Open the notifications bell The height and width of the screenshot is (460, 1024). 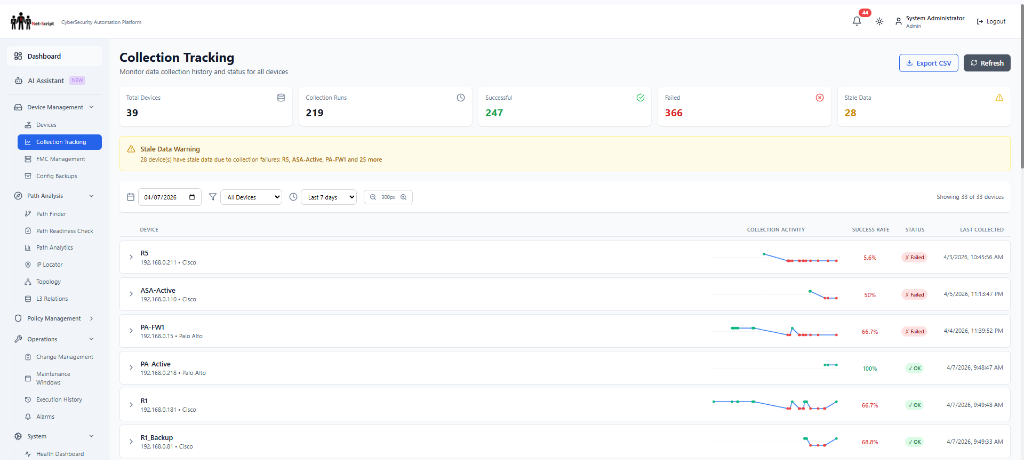click(x=857, y=21)
